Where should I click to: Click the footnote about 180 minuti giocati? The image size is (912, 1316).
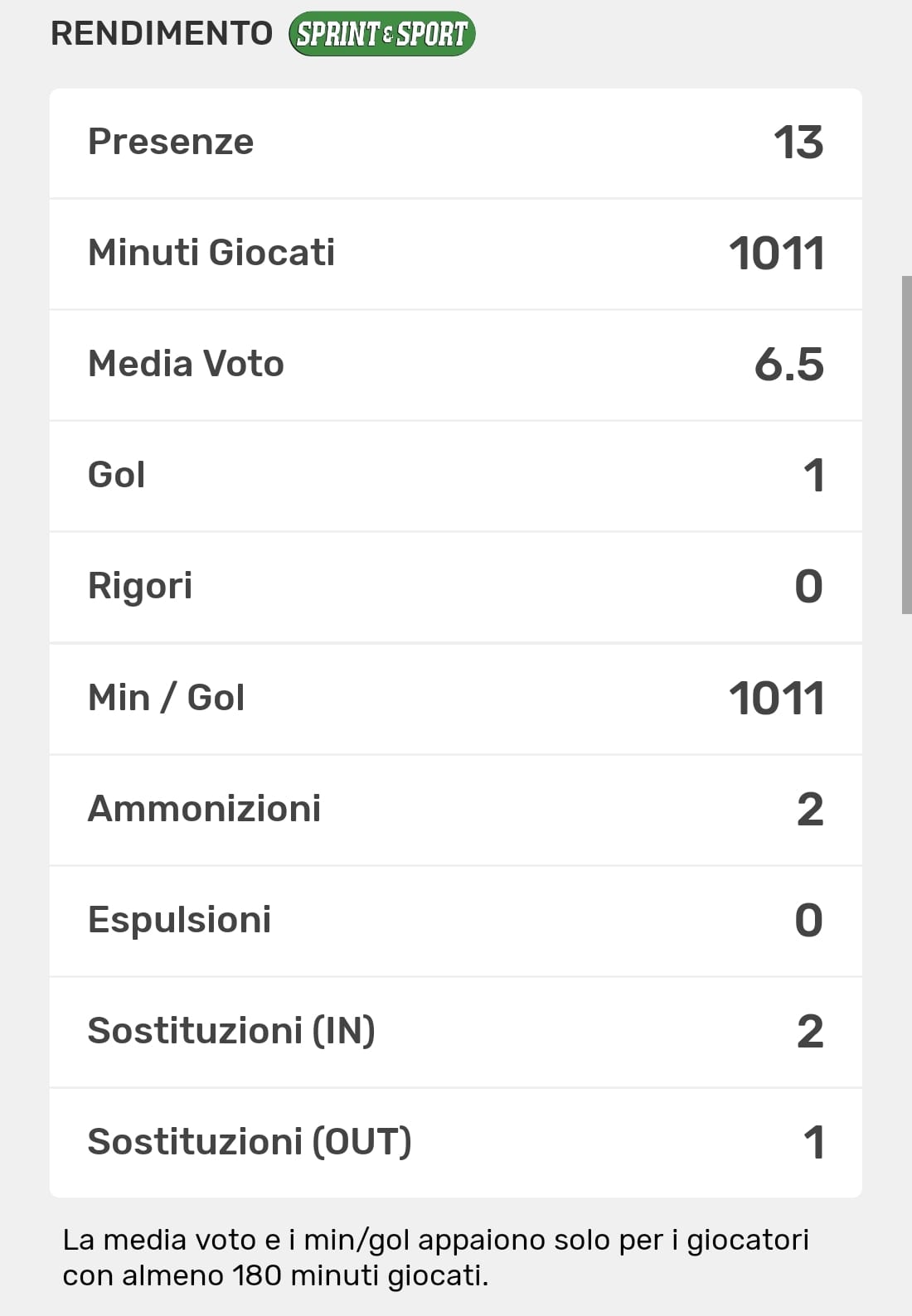pyautogui.click(x=435, y=1257)
